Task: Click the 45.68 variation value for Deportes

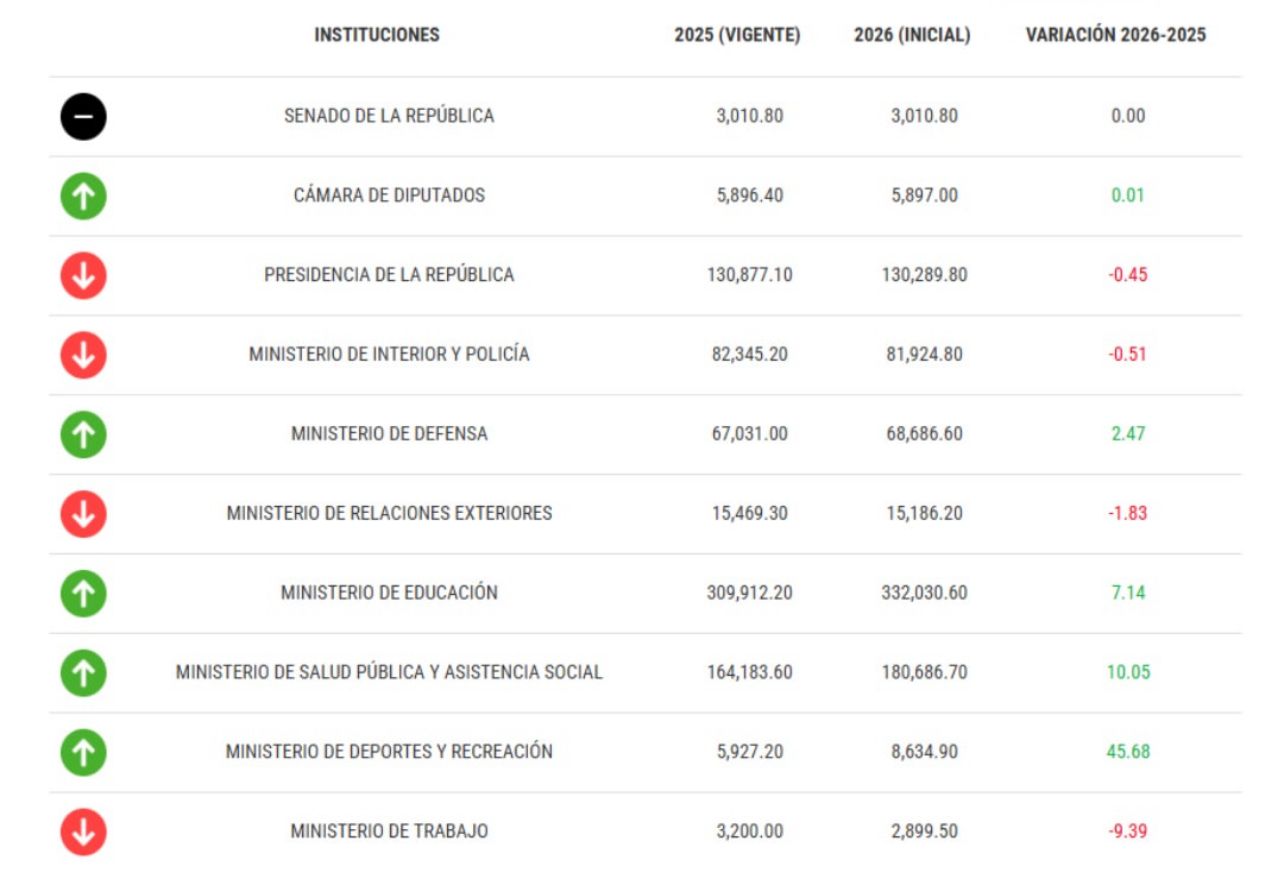Action: [1128, 752]
